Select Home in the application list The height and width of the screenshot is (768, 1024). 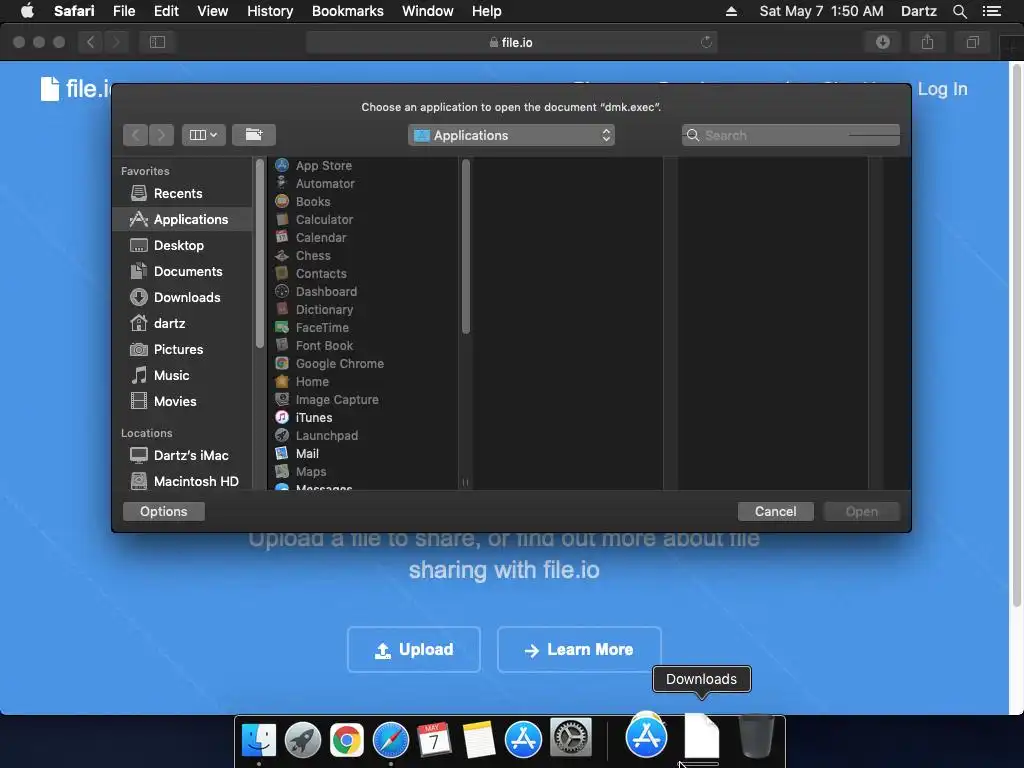tap(363, 381)
